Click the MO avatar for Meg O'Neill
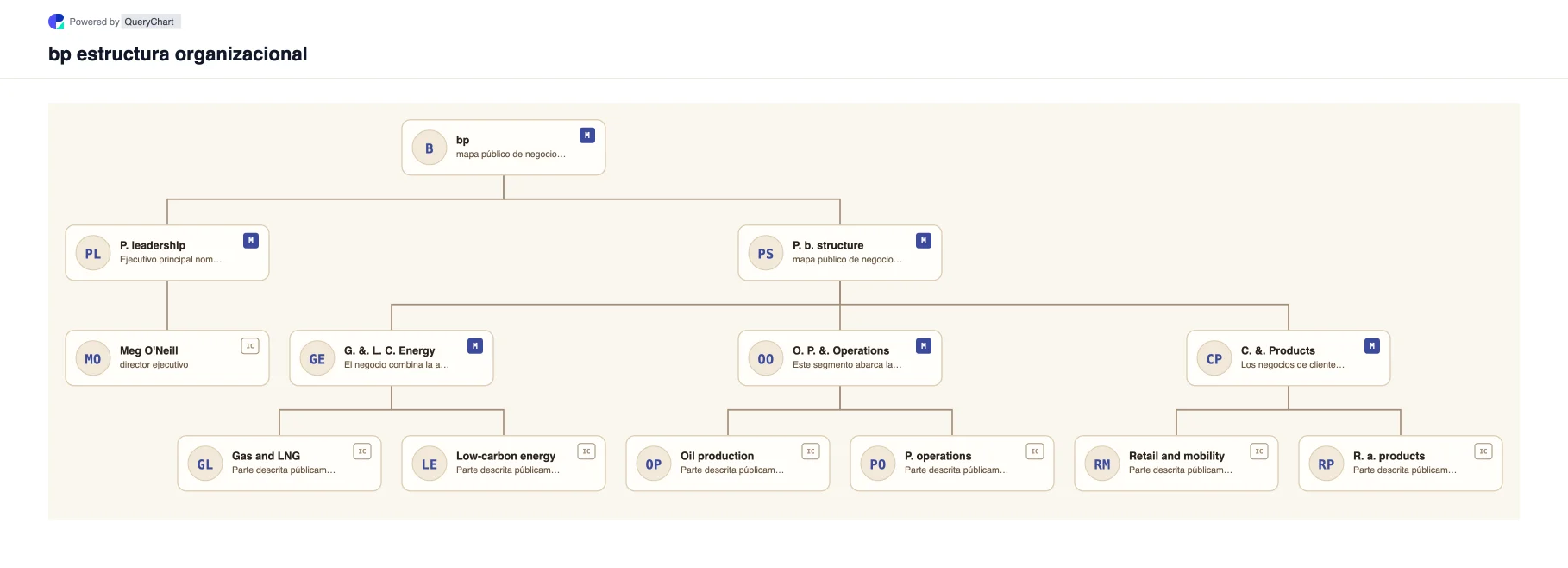1568x568 pixels. coord(93,358)
